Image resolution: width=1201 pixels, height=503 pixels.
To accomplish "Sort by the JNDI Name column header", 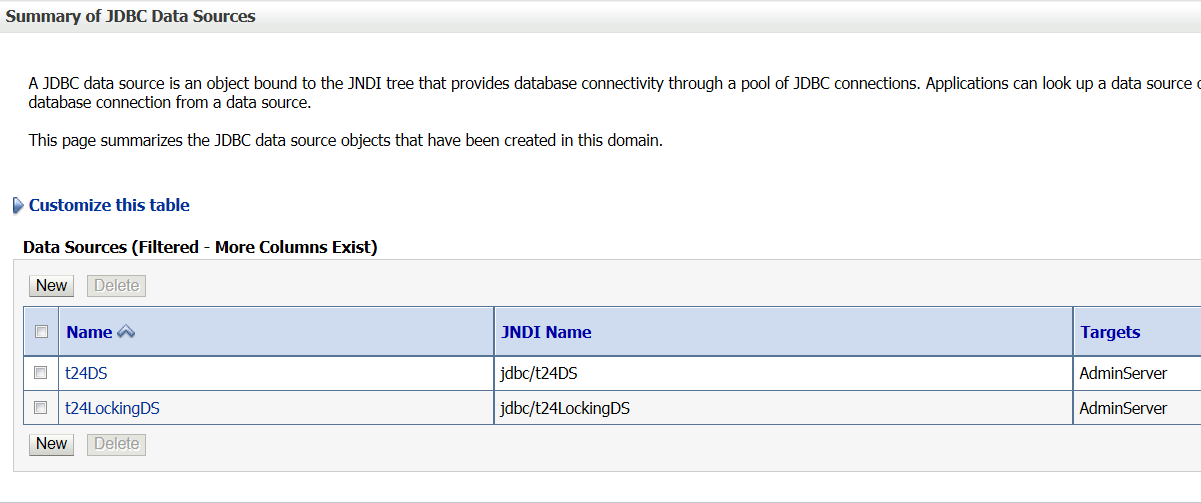I will [x=546, y=332].
